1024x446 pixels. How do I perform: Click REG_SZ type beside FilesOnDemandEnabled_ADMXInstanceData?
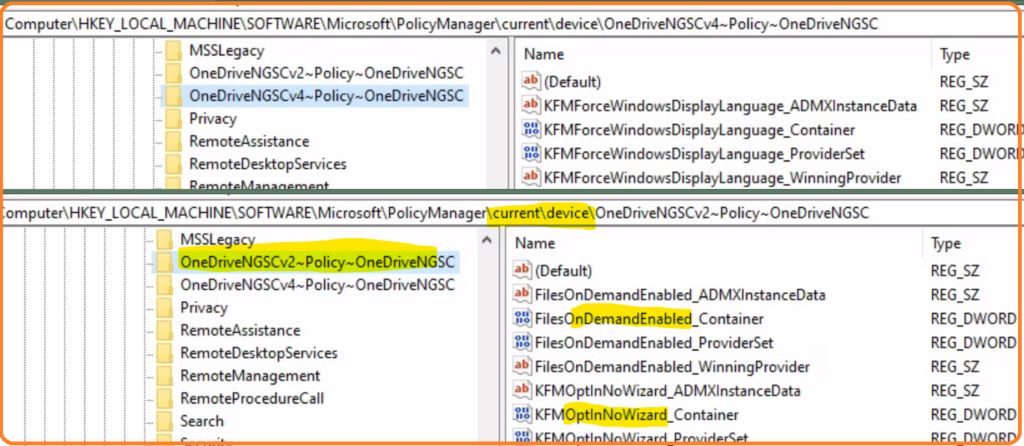[955, 295]
